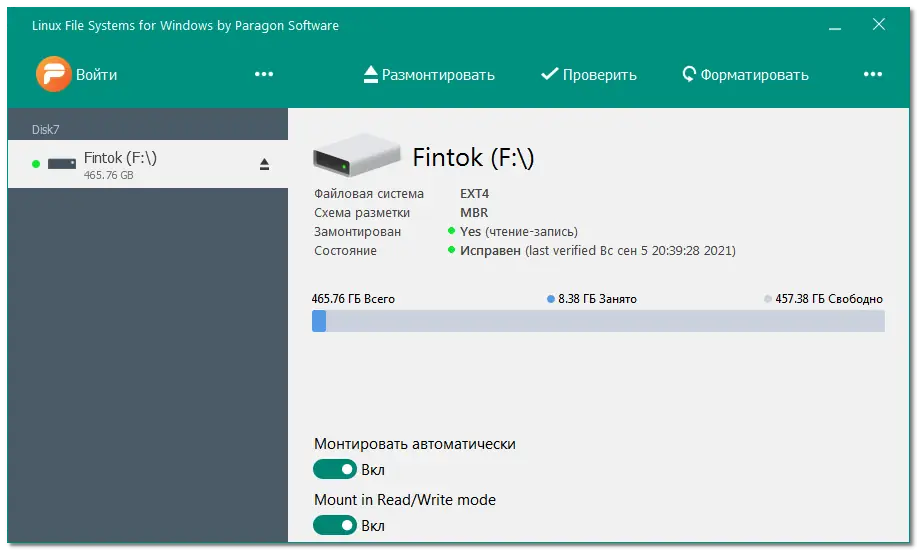Toggle the Монтировать автоматически switch
The image size is (917, 550).
coord(335,469)
